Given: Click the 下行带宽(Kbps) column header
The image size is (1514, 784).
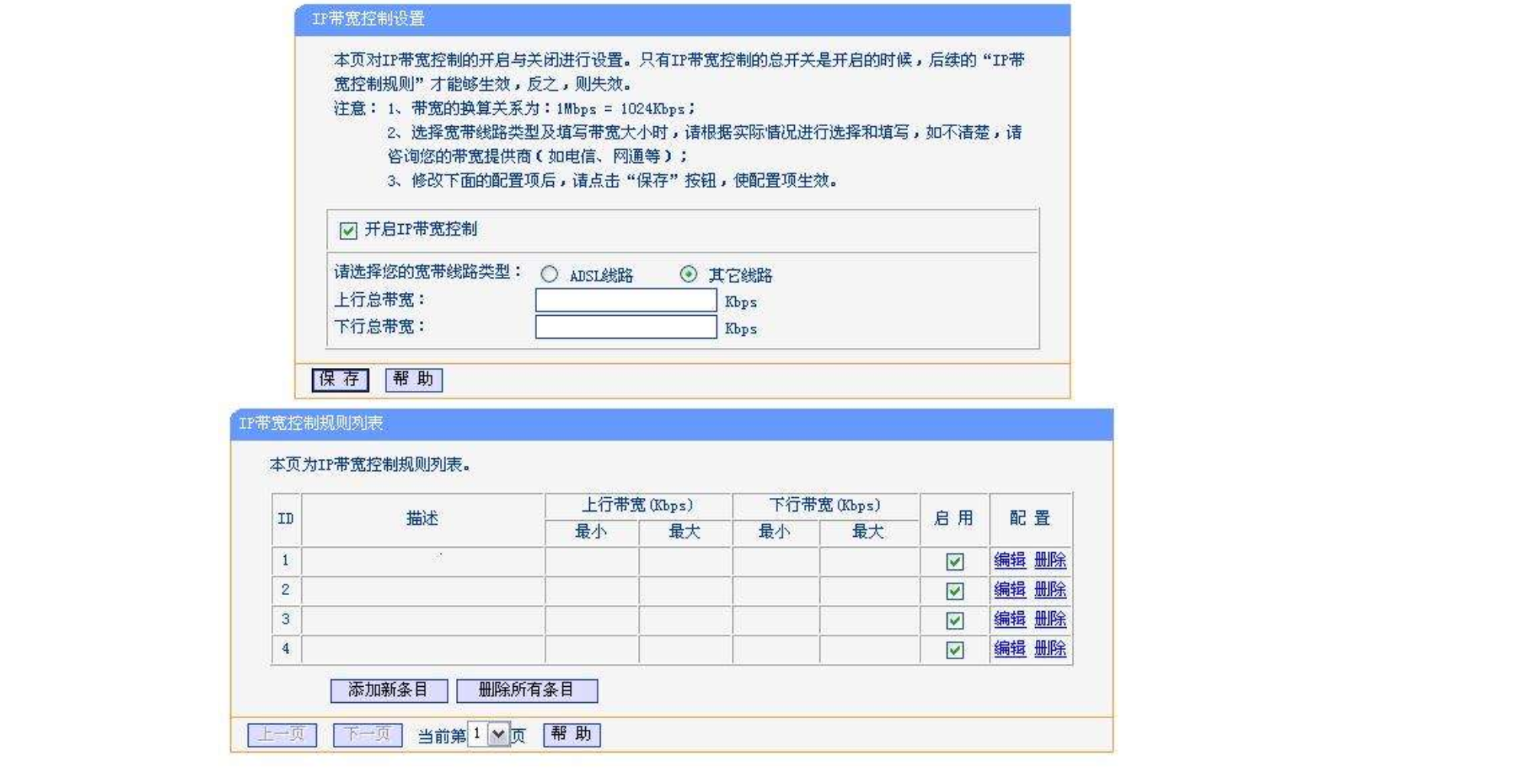Looking at the screenshot, I should point(825,506).
